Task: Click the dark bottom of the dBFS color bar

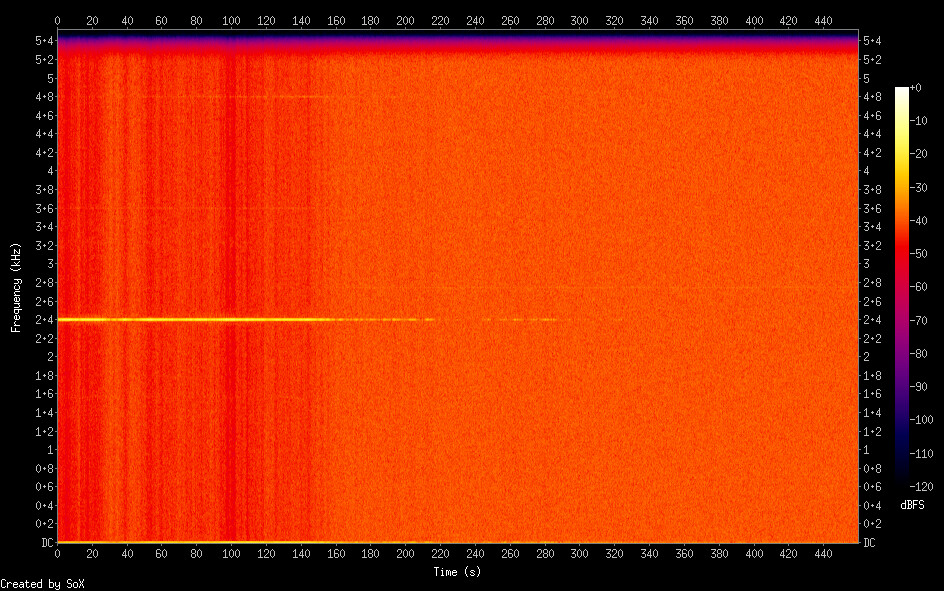Action: 901,480
